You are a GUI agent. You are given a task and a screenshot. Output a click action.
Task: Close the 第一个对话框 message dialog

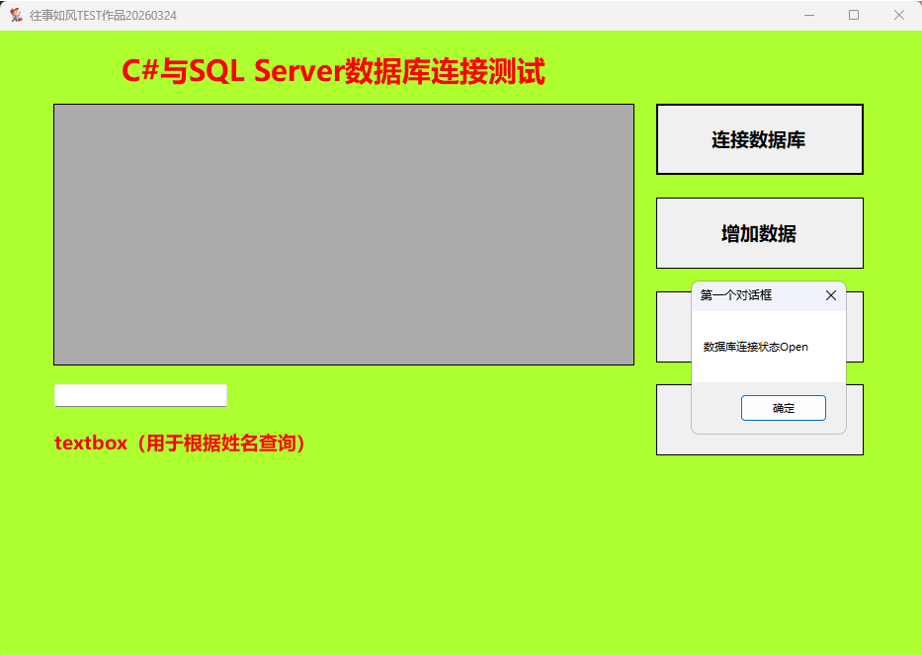pos(830,295)
